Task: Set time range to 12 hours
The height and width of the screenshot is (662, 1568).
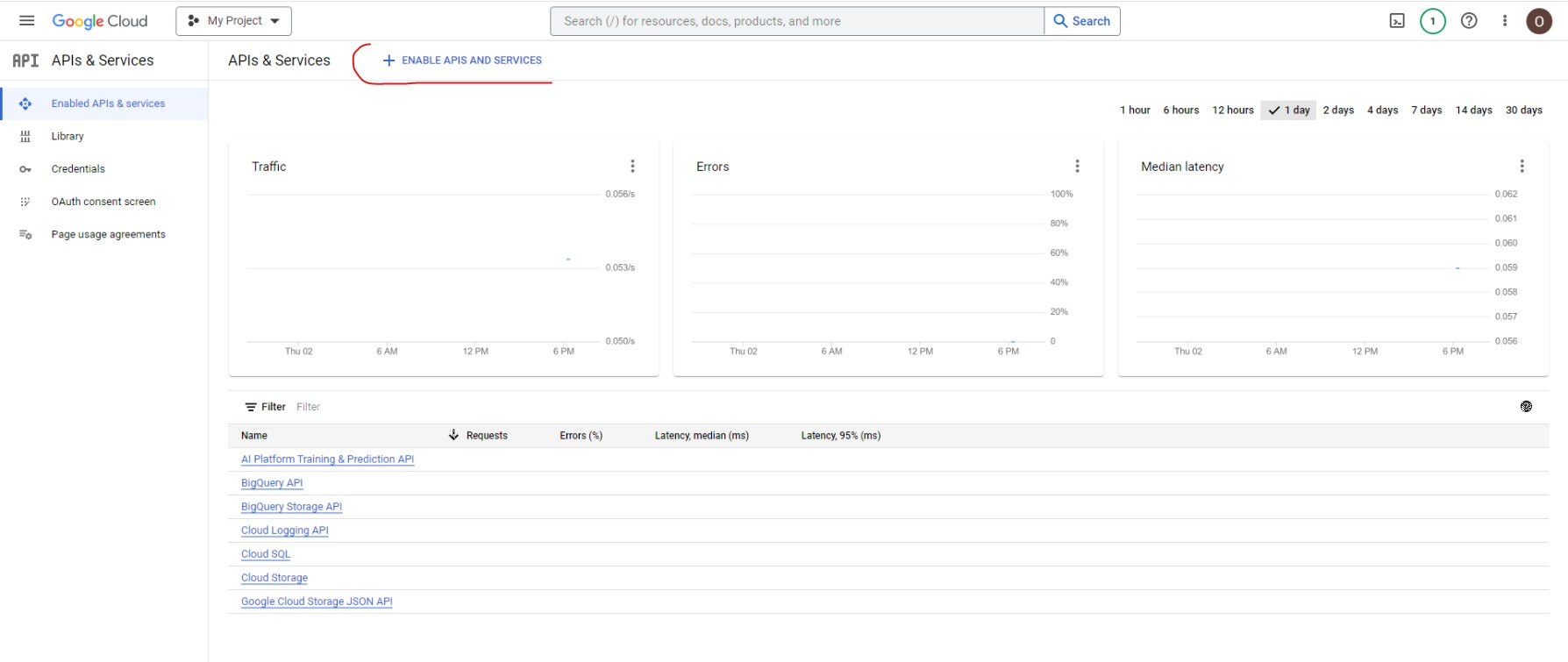Action: (1233, 110)
